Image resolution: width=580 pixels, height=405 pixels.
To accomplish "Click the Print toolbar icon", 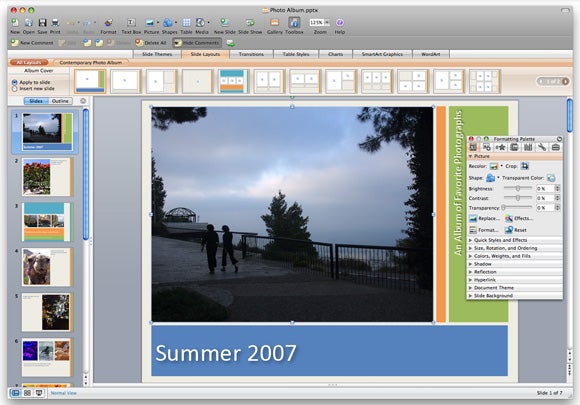I will tap(55, 23).
